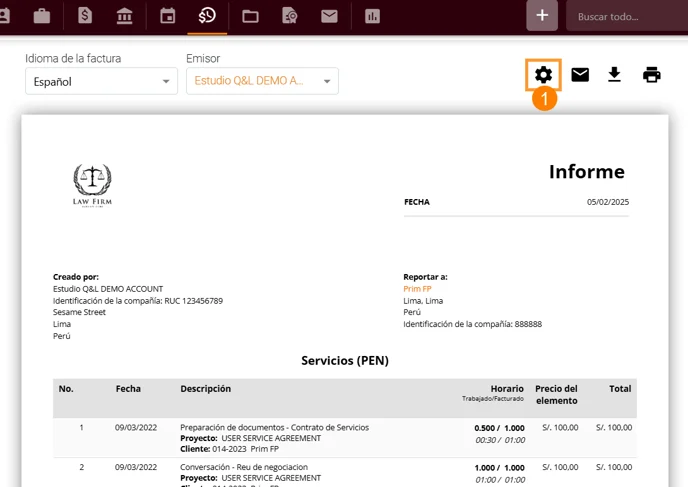The height and width of the screenshot is (487, 688).
Task: Click the plus add-new button
Action: [x=542, y=16]
